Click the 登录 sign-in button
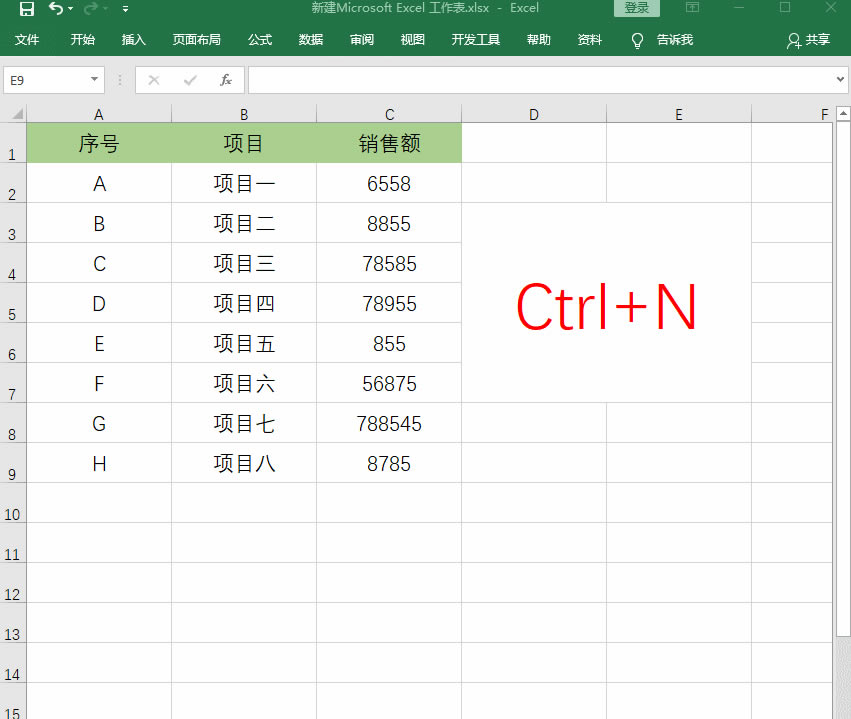Image resolution: width=851 pixels, height=719 pixels. point(637,8)
